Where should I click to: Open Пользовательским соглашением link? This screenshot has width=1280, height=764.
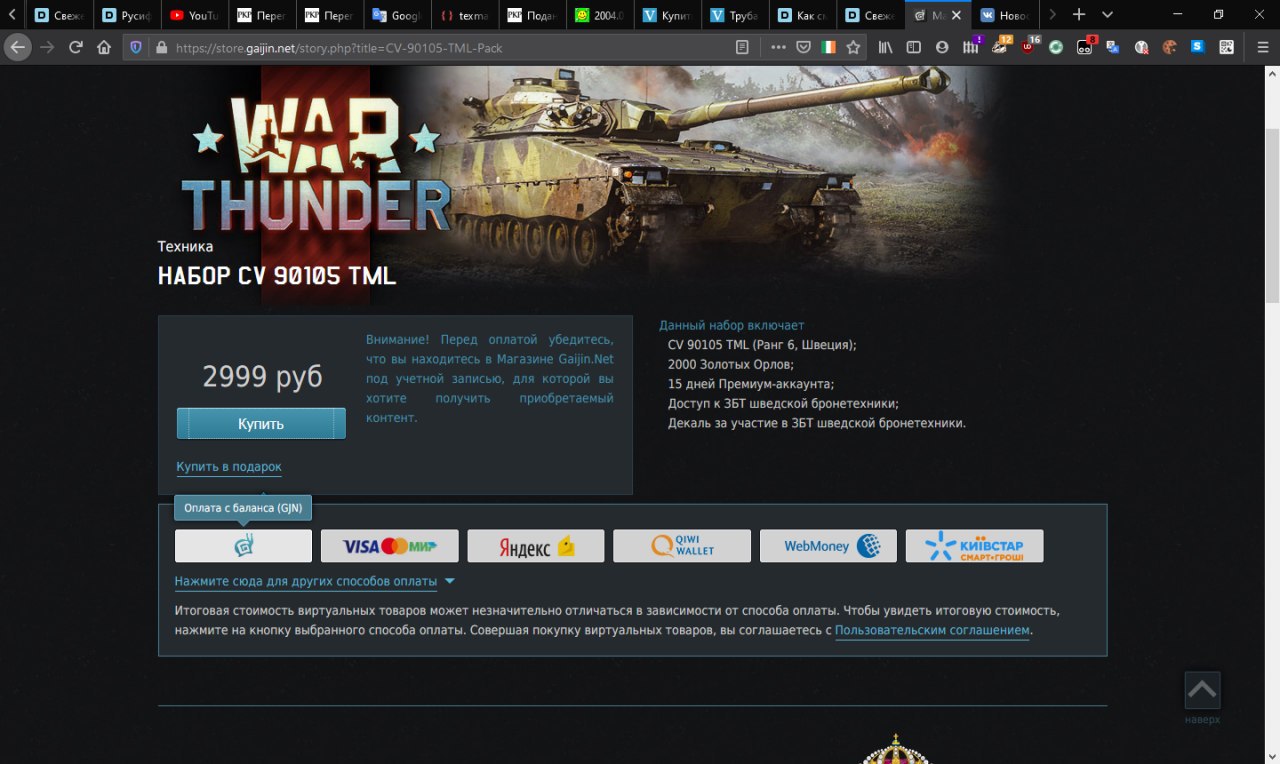point(932,630)
